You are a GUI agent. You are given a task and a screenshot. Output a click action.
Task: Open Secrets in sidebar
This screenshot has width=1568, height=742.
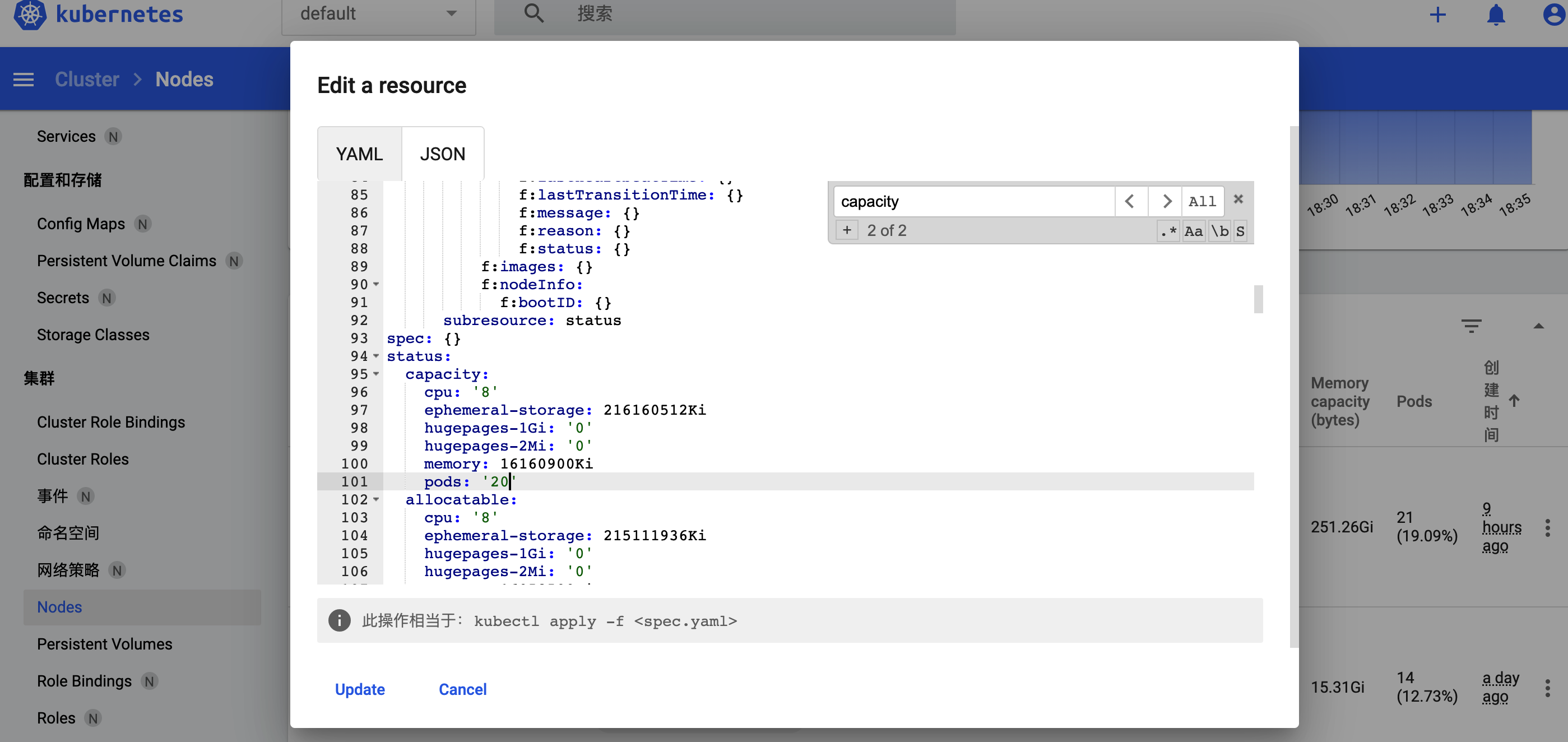pyautogui.click(x=63, y=298)
